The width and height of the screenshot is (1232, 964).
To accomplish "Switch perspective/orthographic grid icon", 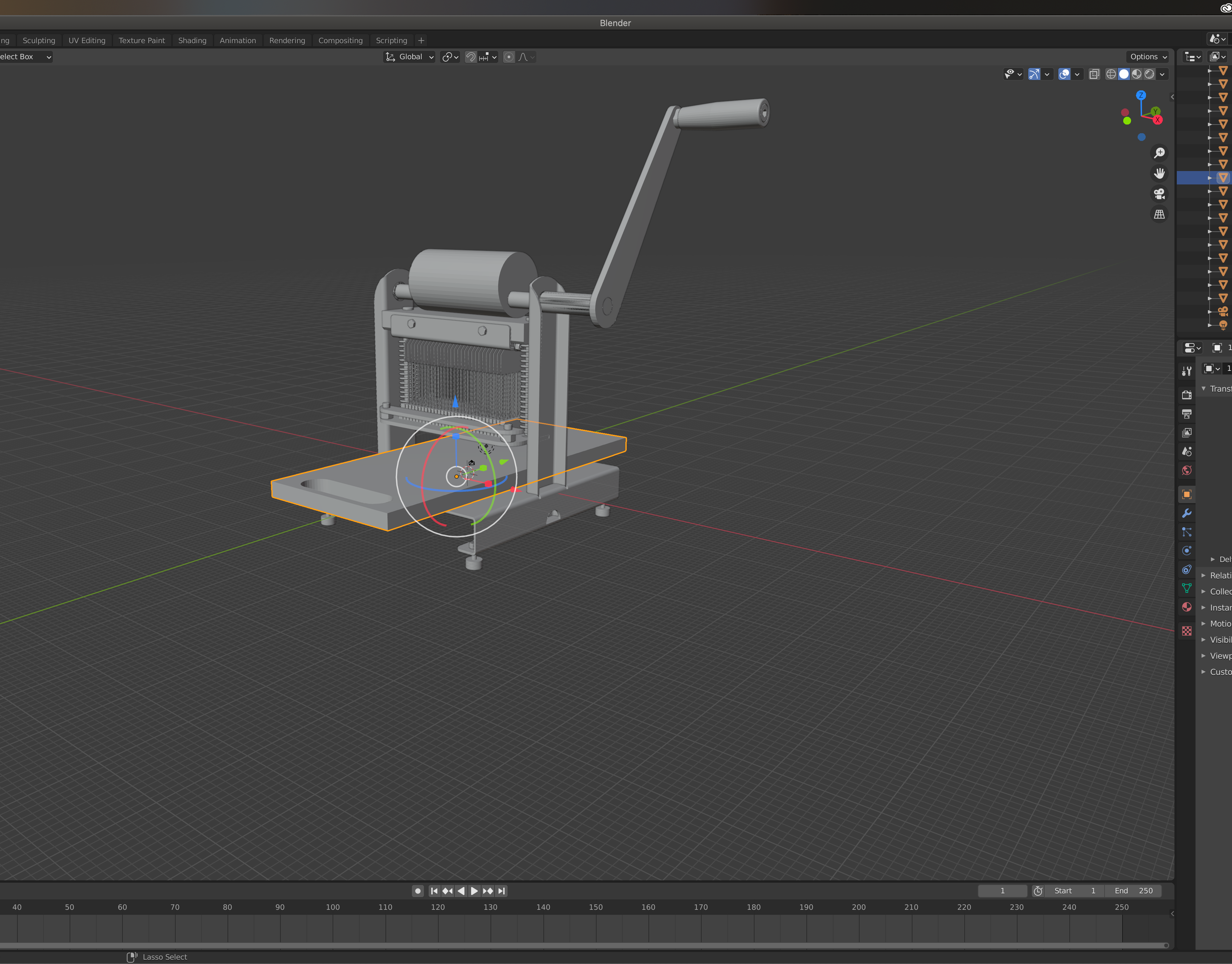I will 1159,214.
